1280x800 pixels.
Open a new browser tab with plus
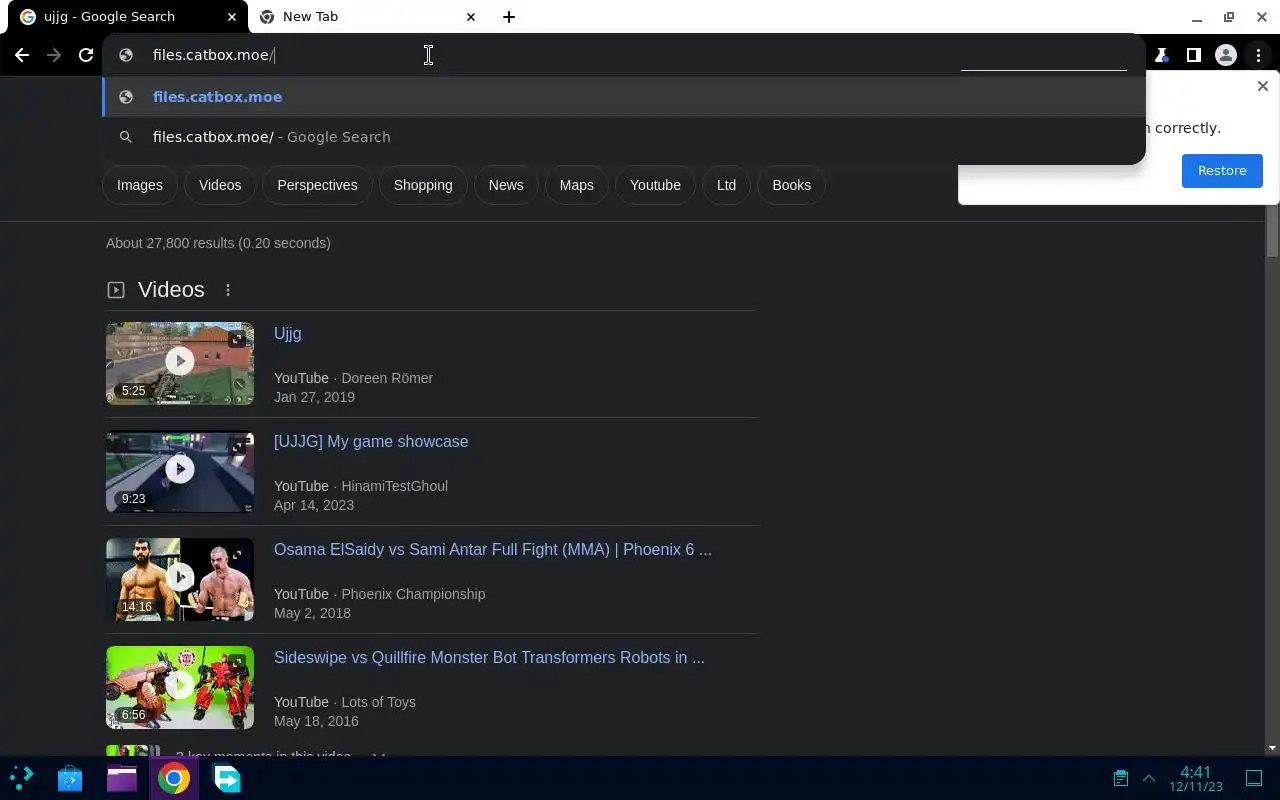pos(509,17)
